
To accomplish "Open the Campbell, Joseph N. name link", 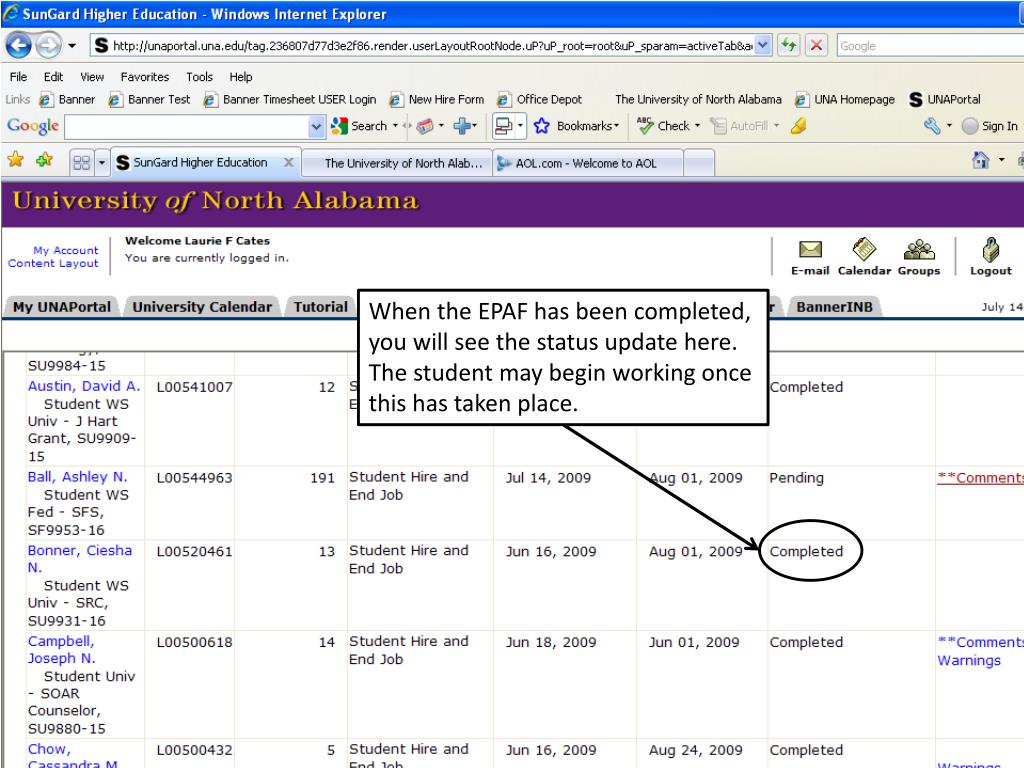I will 61,650.
